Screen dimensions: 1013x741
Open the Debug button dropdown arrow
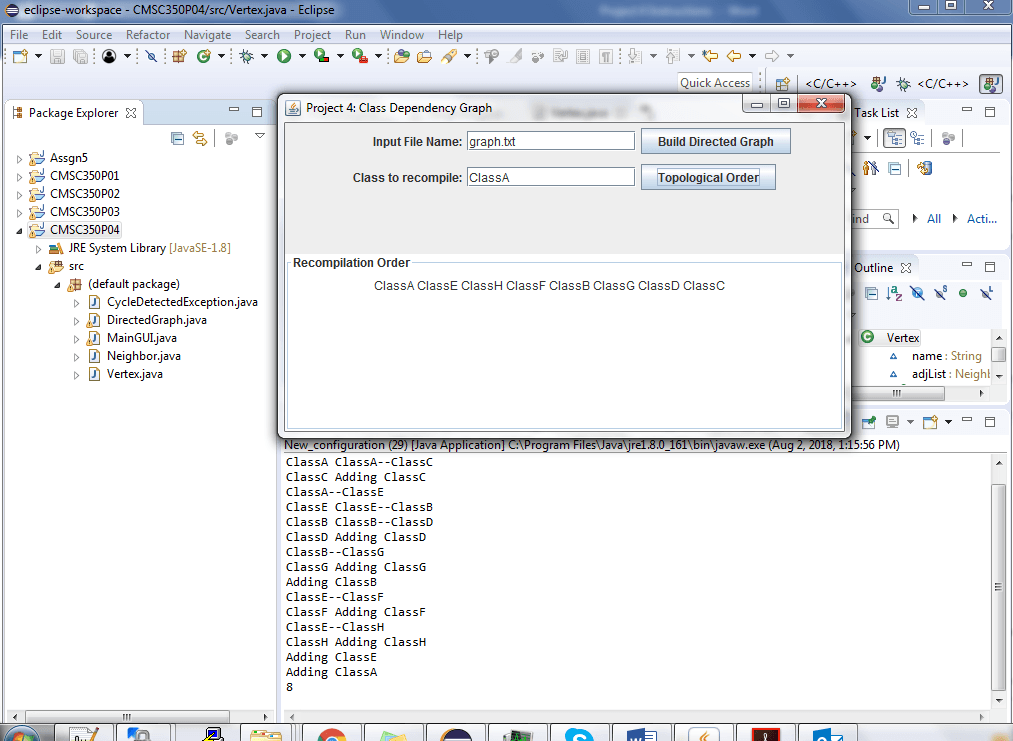pyautogui.click(x=264, y=56)
